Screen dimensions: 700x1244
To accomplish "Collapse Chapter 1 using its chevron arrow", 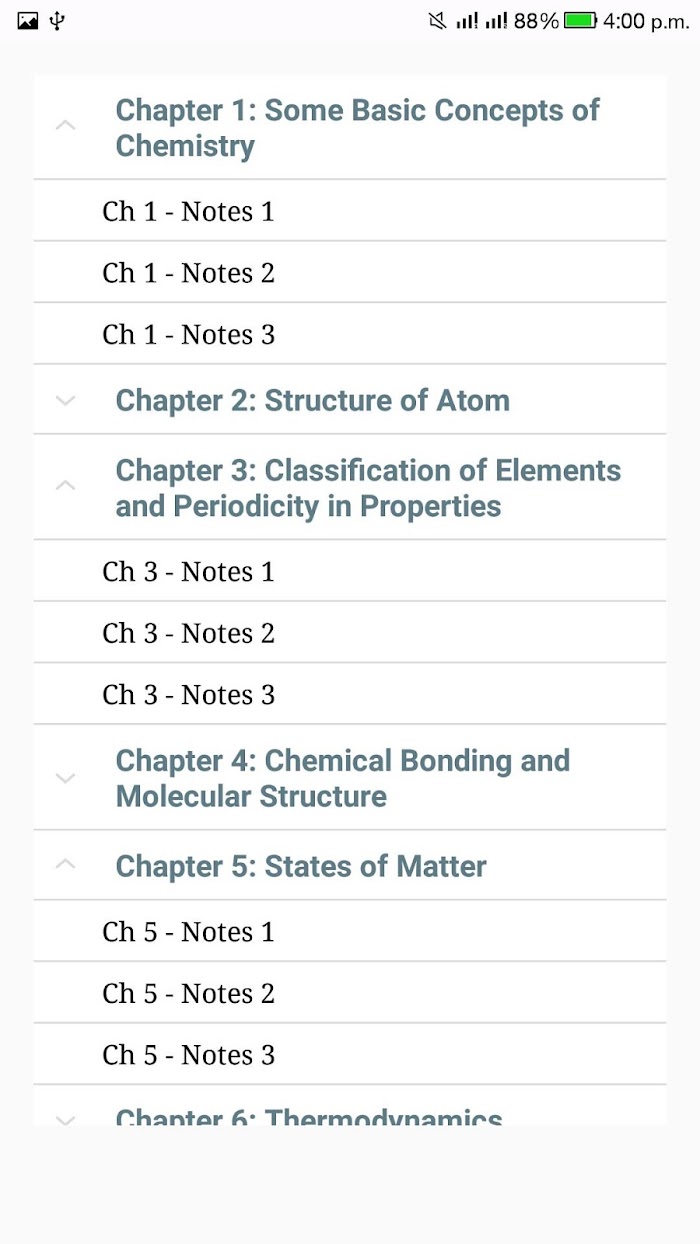I will click(x=65, y=126).
